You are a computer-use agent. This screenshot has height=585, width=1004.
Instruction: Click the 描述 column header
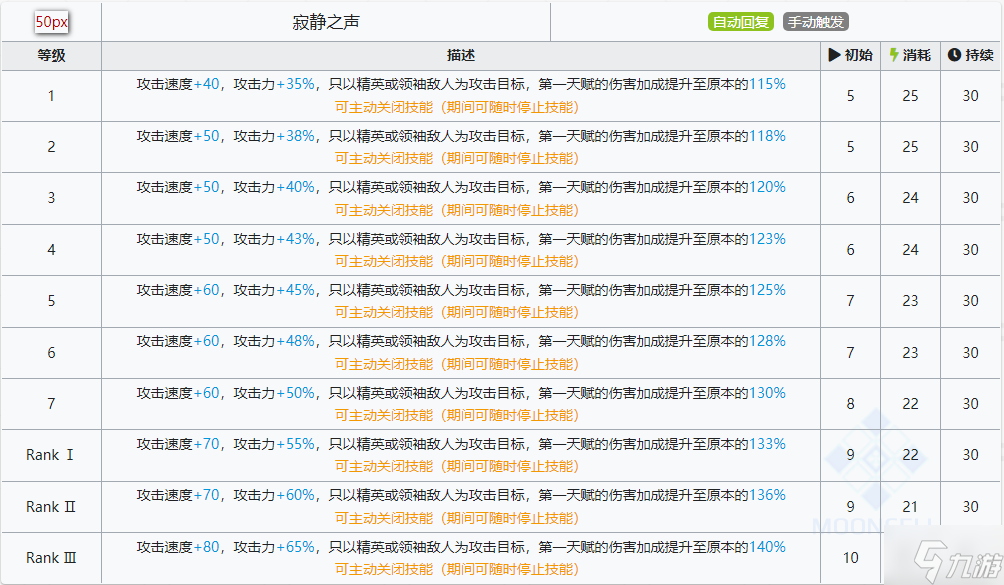coord(460,56)
